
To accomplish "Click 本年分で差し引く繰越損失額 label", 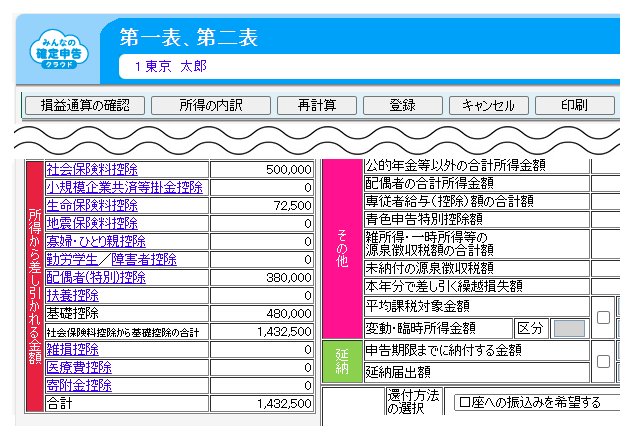I will (444, 286).
